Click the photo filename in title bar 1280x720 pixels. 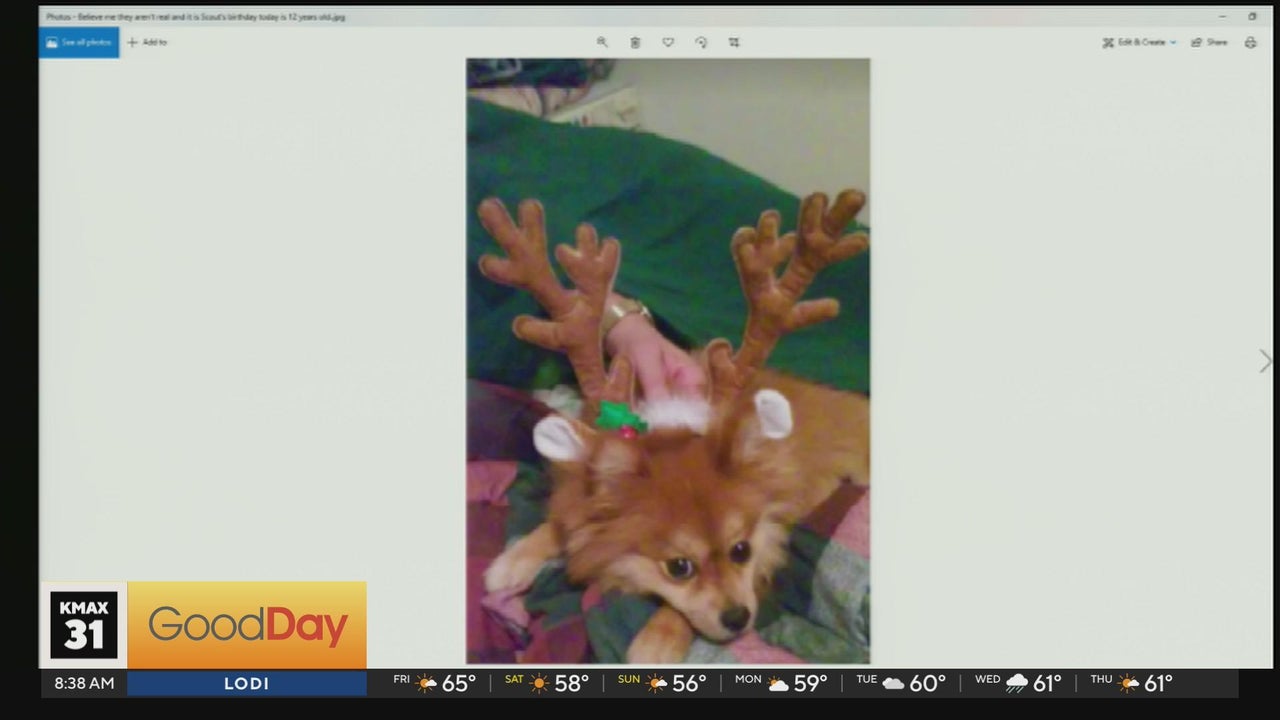click(195, 17)
